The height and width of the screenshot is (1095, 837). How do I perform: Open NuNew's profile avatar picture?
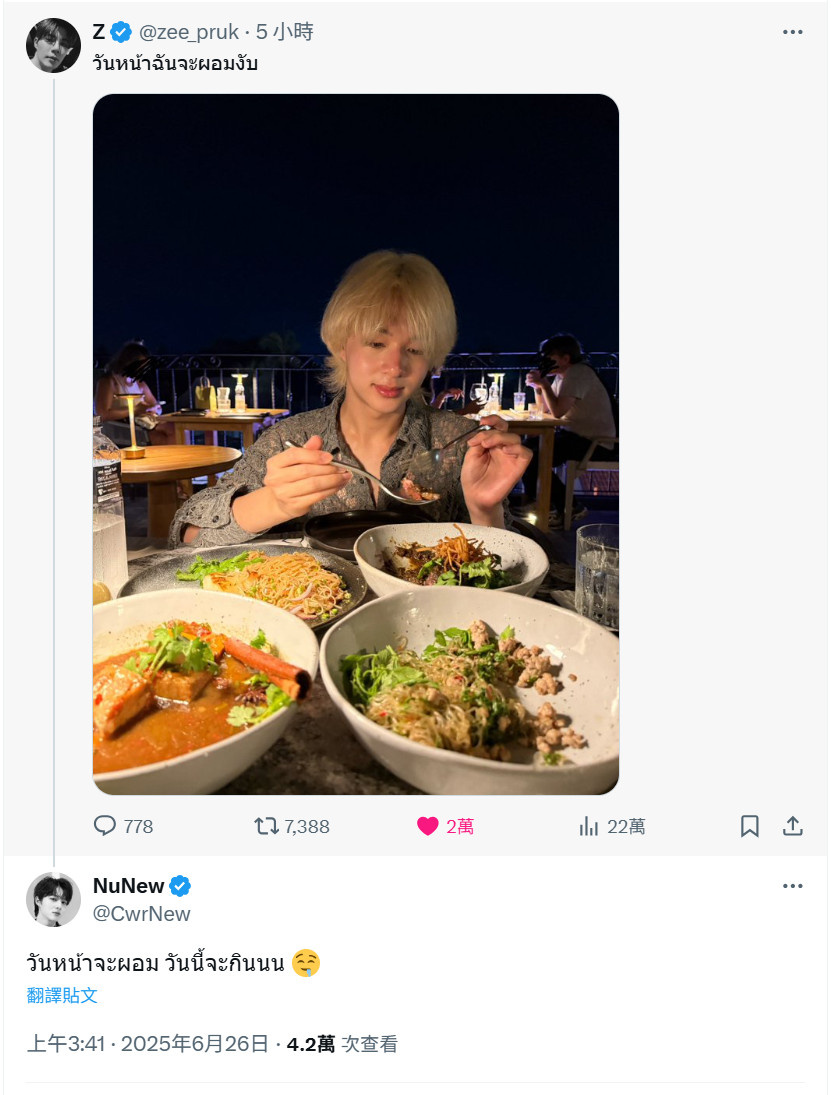coord(53,899)
